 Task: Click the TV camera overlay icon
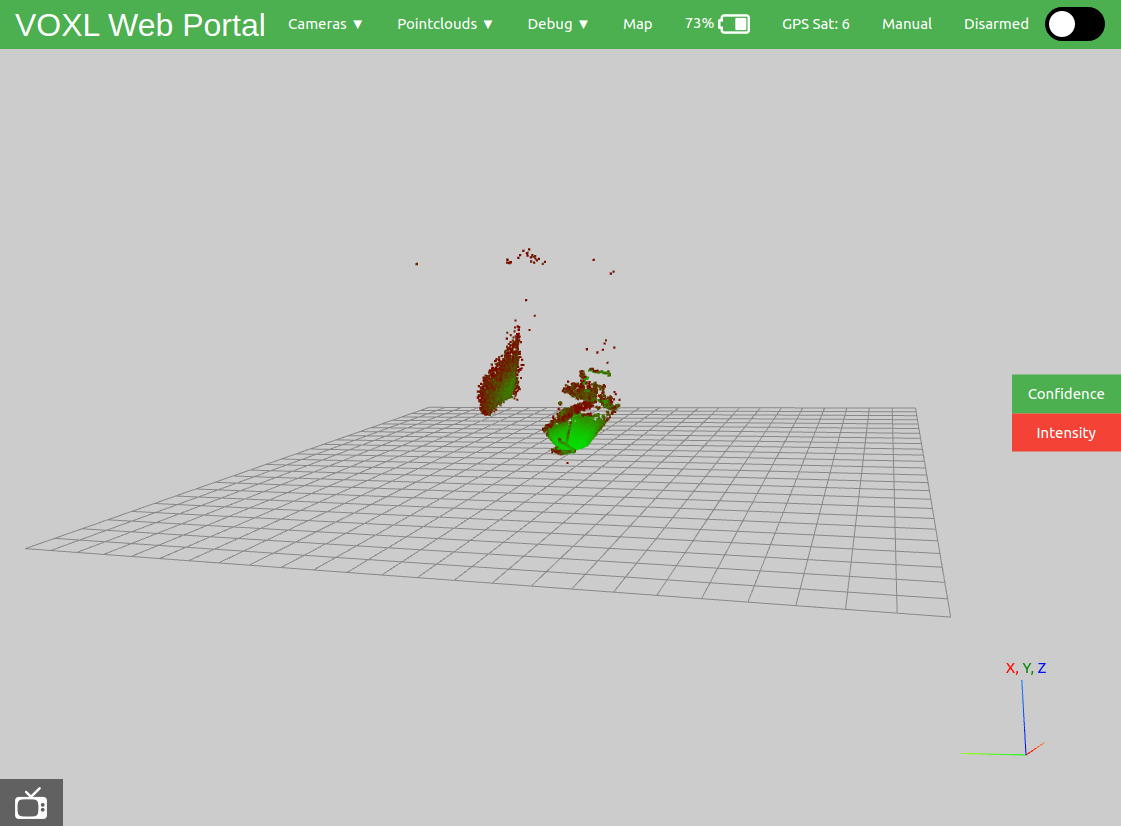(x=31, y=802)
